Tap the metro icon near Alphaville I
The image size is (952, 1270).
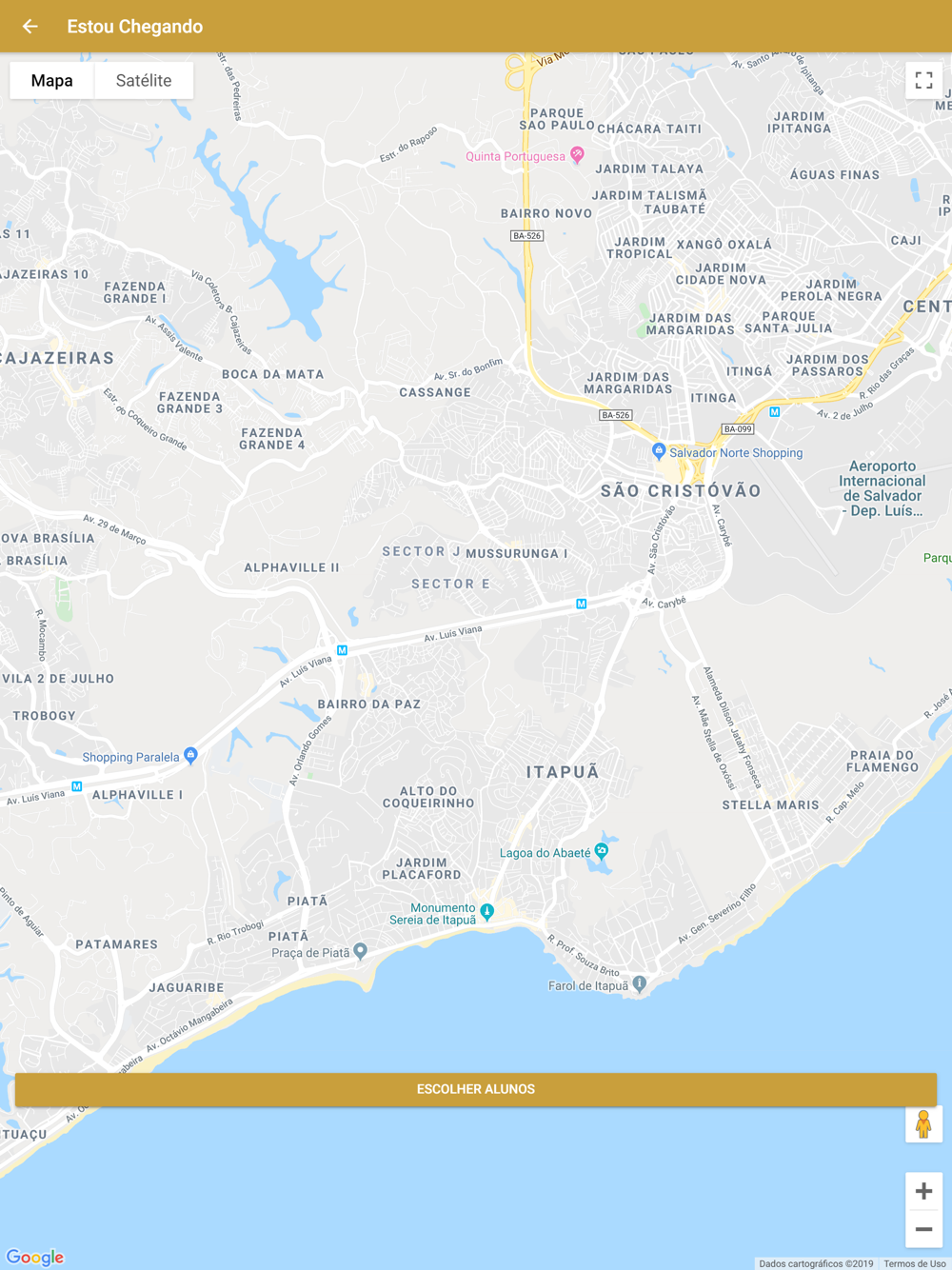(77, 786)
